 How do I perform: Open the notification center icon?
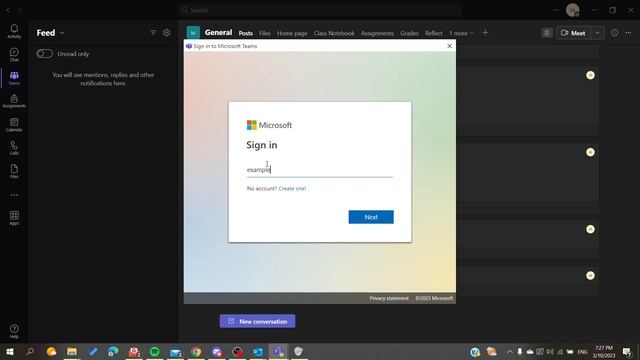[x=627, y=351]
